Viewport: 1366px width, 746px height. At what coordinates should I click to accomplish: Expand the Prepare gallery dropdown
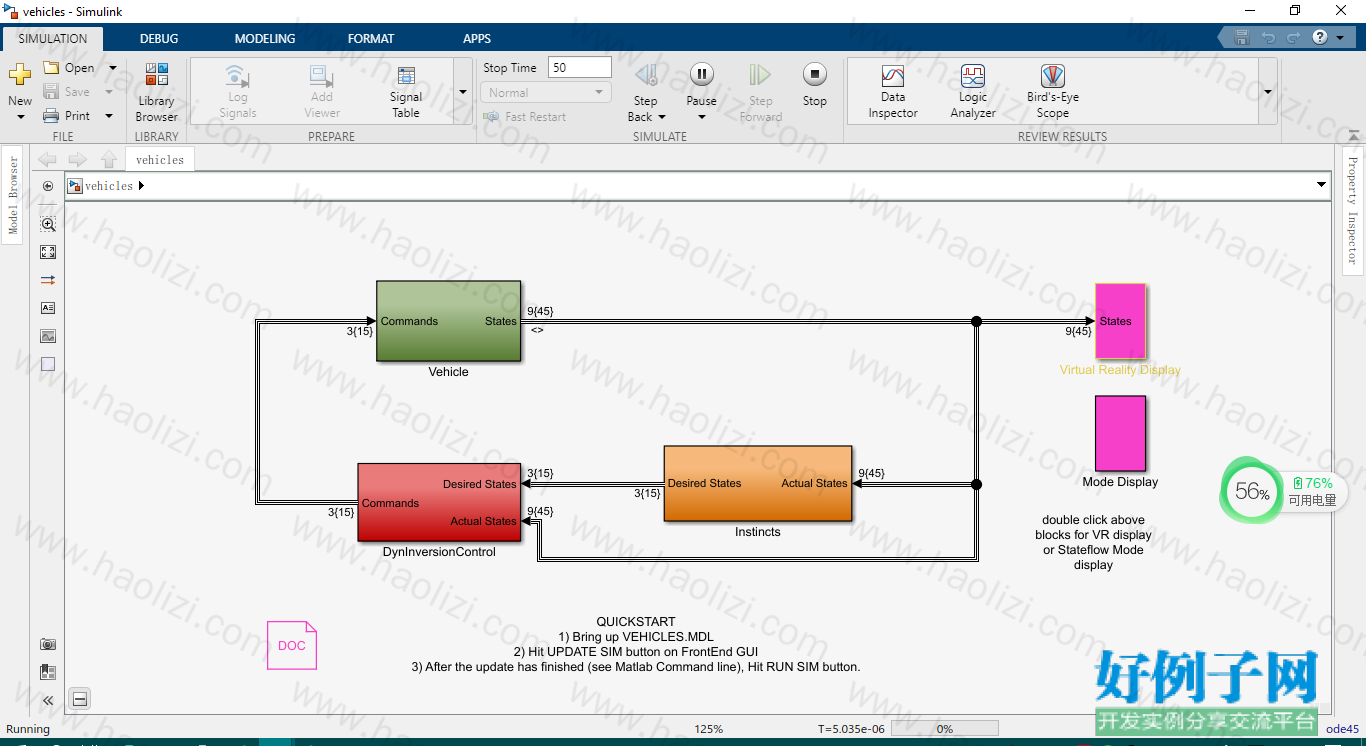463,92
